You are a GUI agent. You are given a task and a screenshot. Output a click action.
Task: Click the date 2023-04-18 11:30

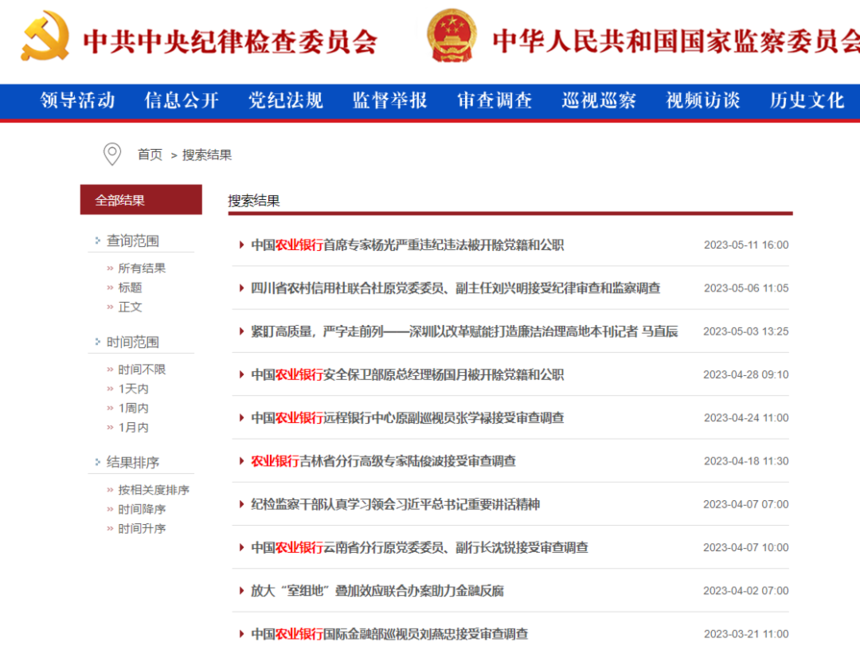(x=746, y=461)
